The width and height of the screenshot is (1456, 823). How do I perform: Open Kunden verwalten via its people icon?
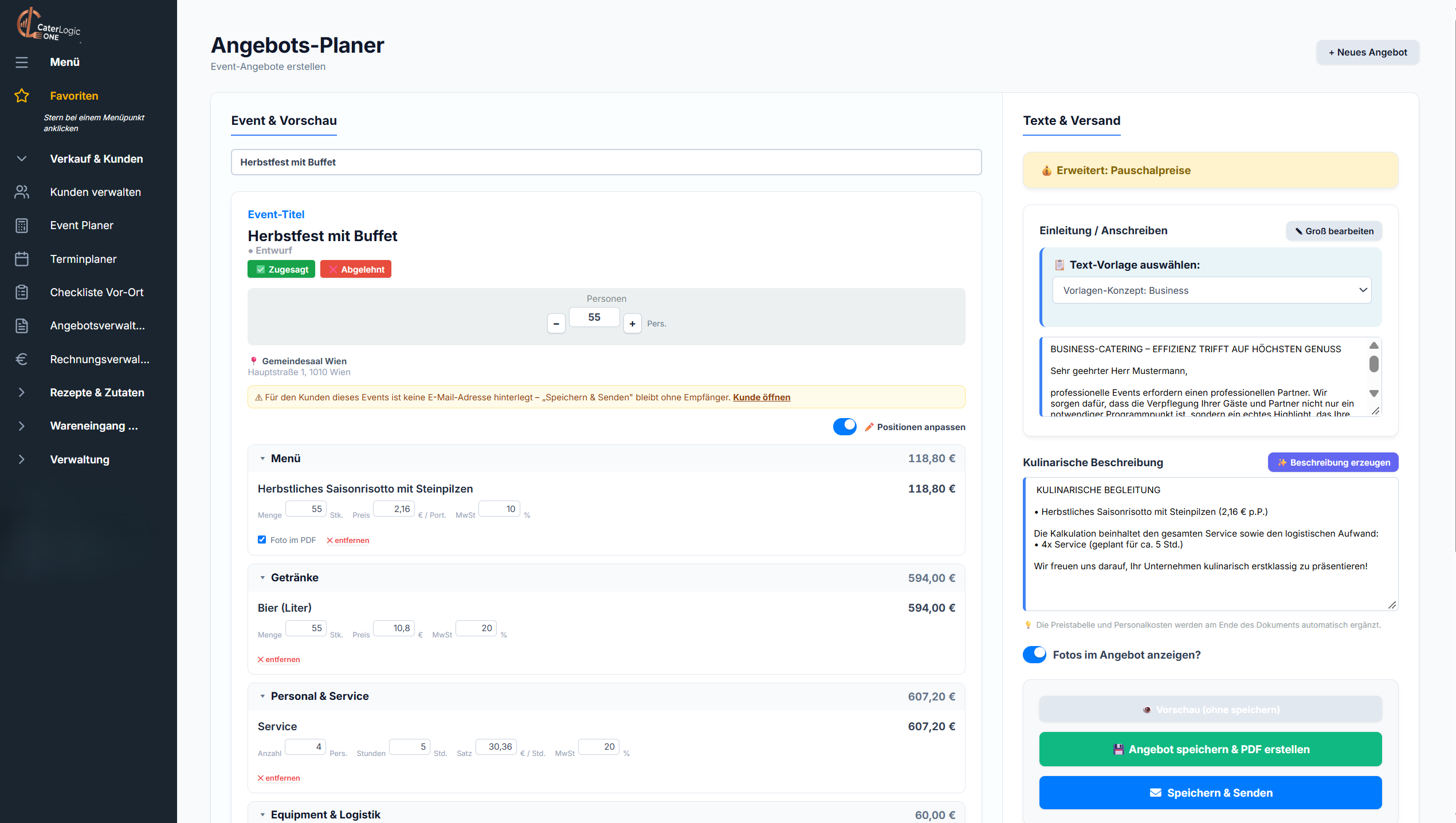pyautogui.click(x=22, y=192)
